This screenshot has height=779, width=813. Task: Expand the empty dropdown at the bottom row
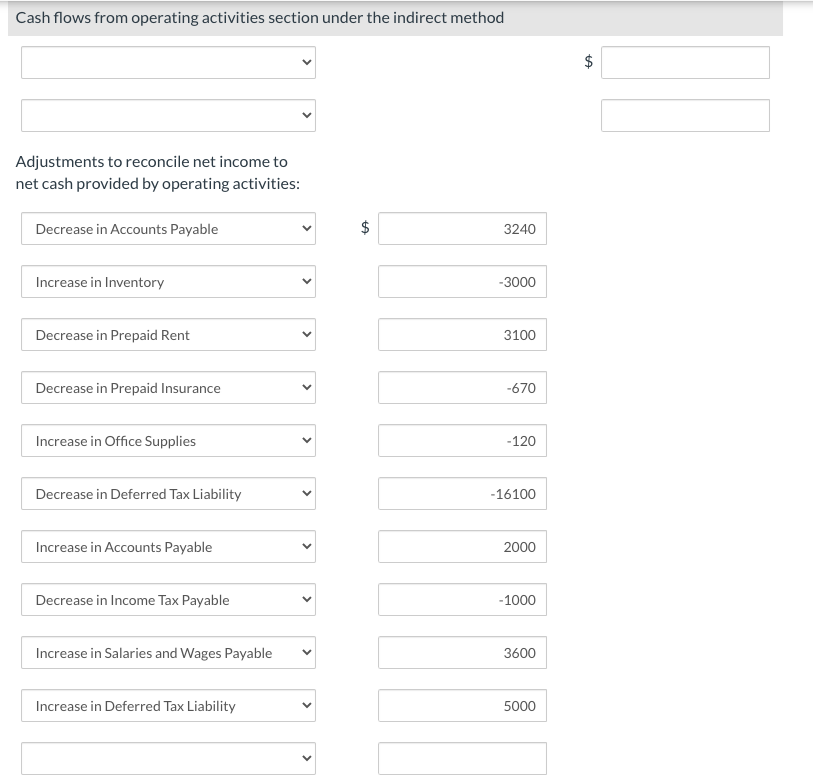pos(168,757)
